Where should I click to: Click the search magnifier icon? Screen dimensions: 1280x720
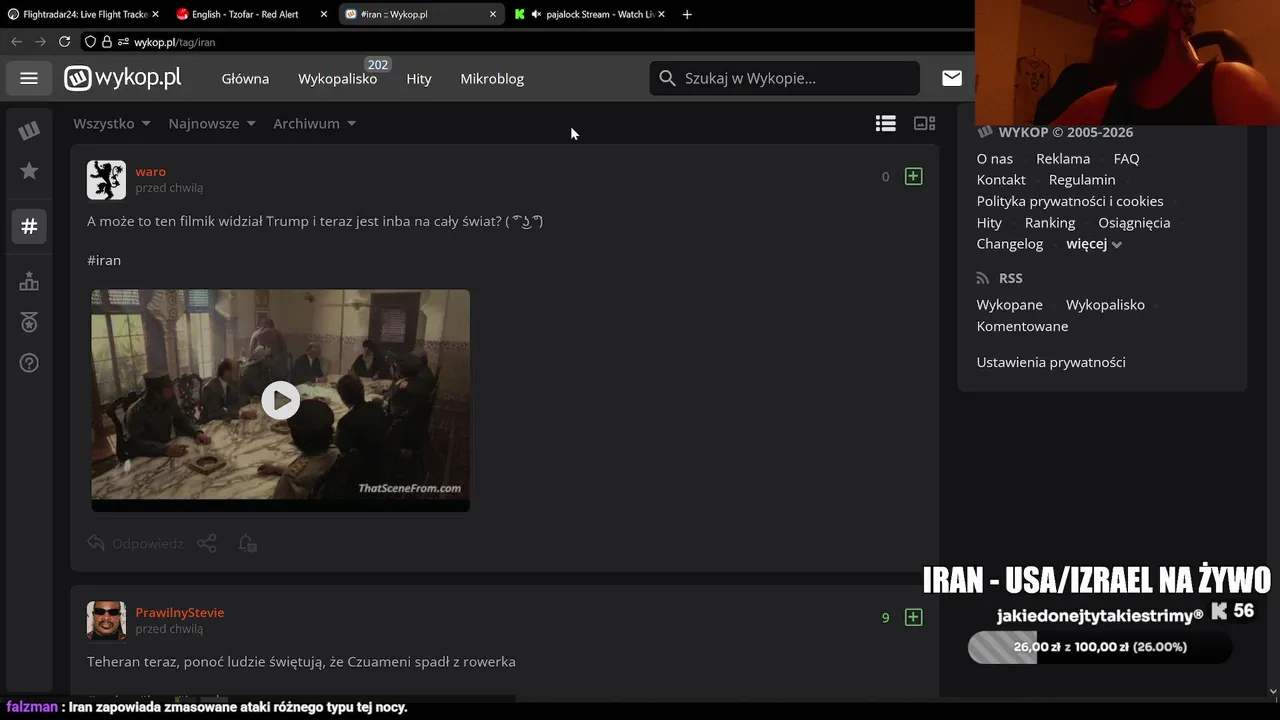click(667, 78)
